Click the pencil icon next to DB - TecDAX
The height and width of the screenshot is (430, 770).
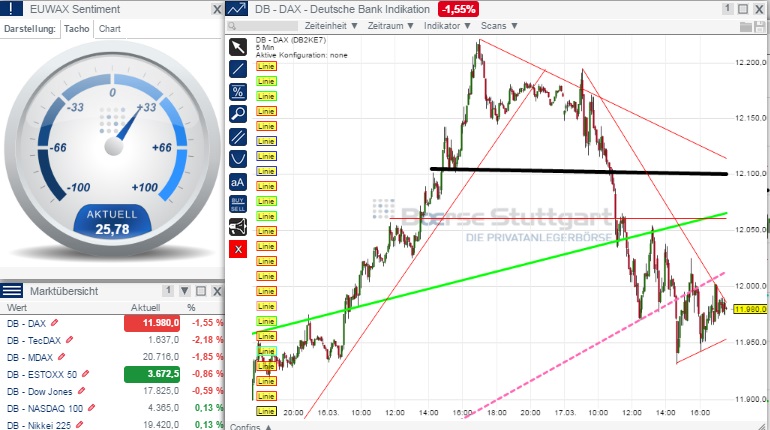[x=70, y=340]
